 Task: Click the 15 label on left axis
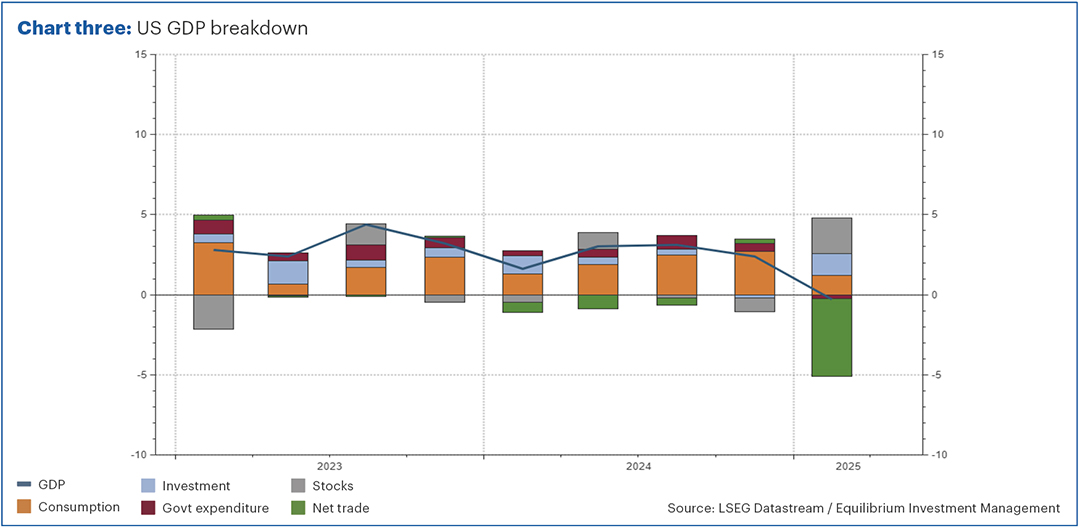point(142,54)
